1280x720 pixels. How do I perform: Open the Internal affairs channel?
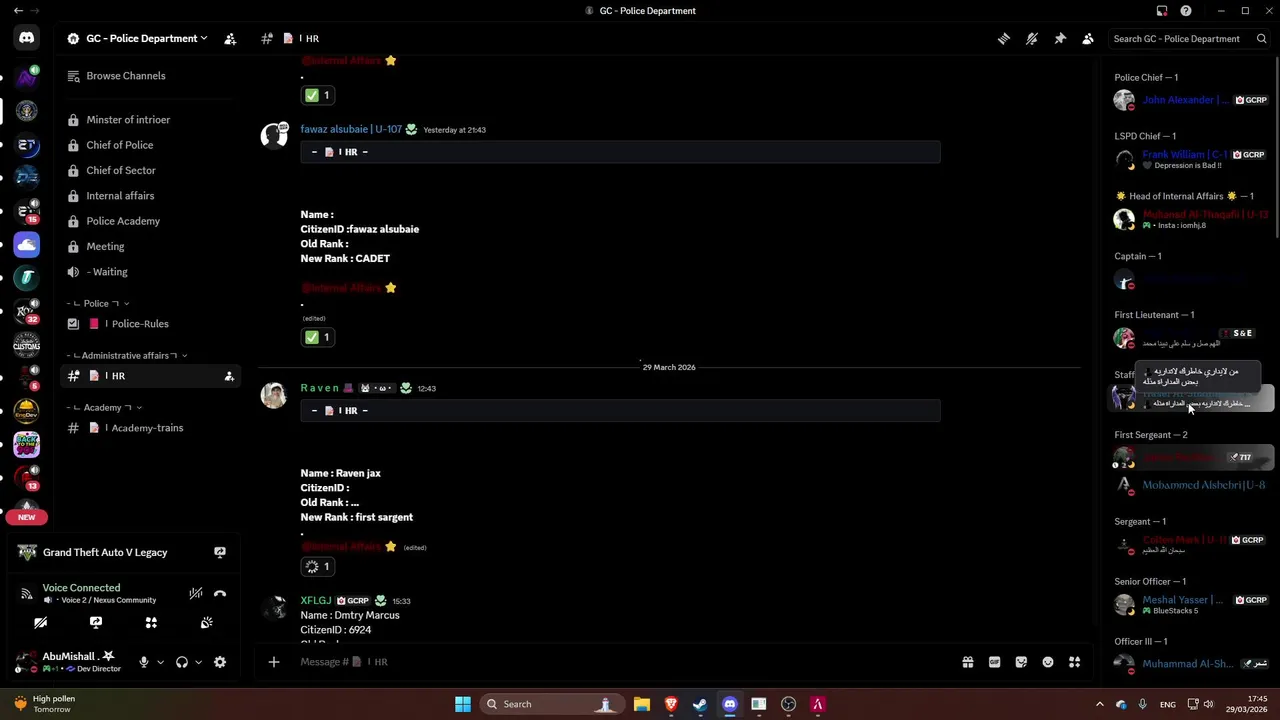coord(120,196)
